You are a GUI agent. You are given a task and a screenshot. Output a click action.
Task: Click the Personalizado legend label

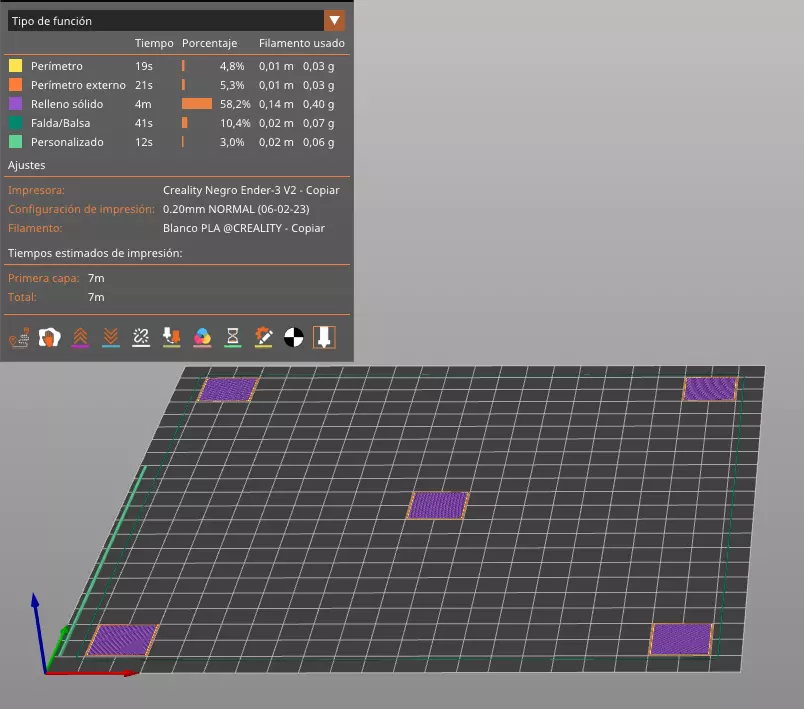67,142
